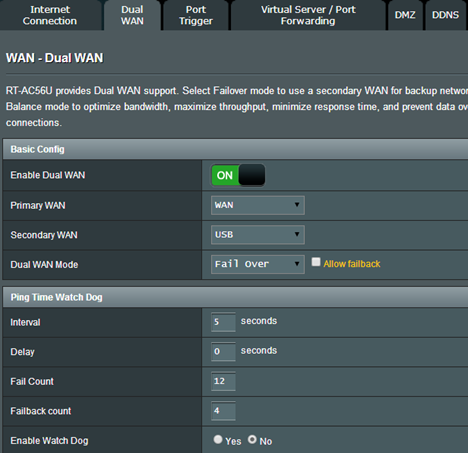Open the Secondary WAN dropdown
Viewport: 468px width, 453px height.
pyautogui.click(x=258, y=235)
